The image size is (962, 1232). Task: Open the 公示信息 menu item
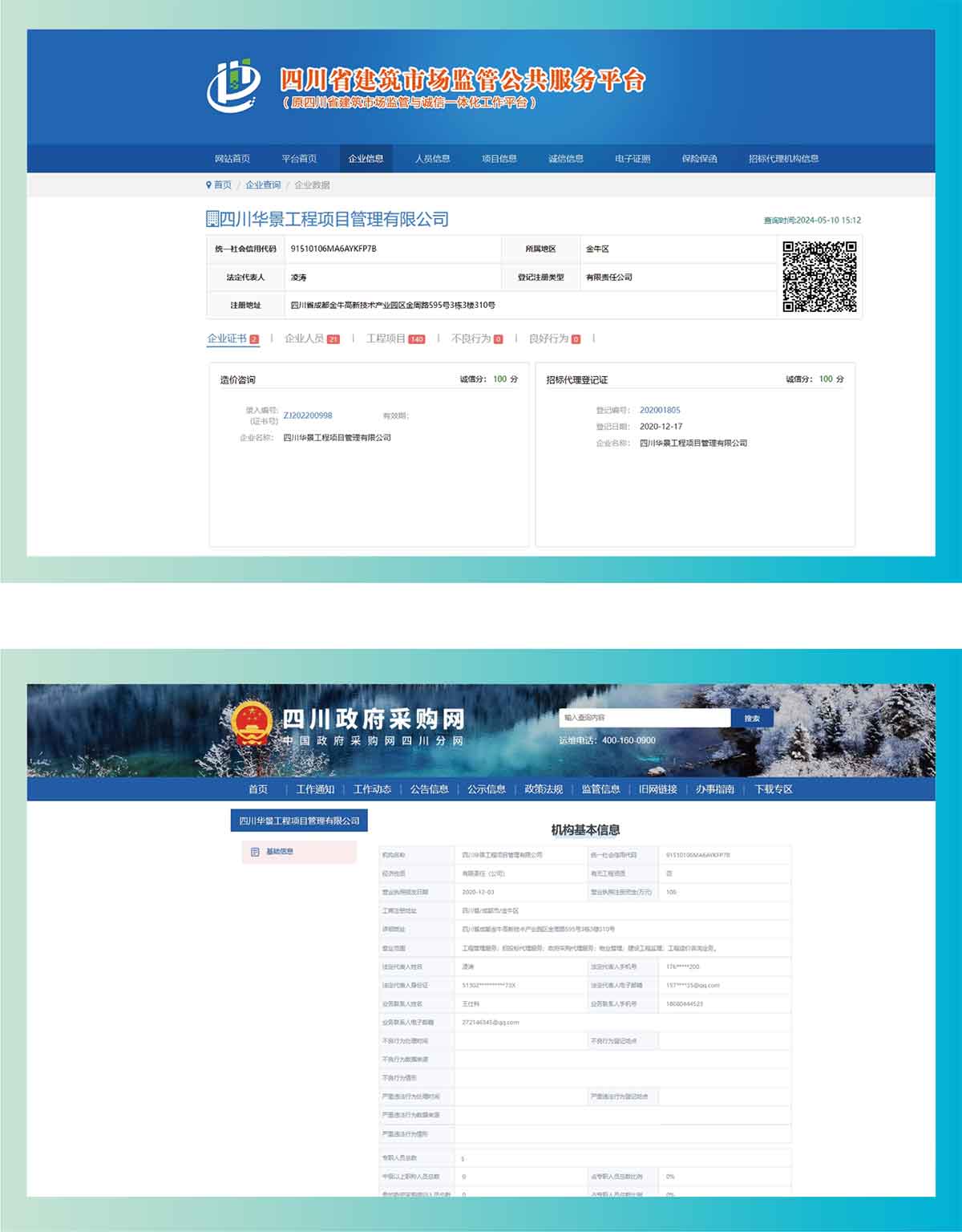(x=487, y=789)
